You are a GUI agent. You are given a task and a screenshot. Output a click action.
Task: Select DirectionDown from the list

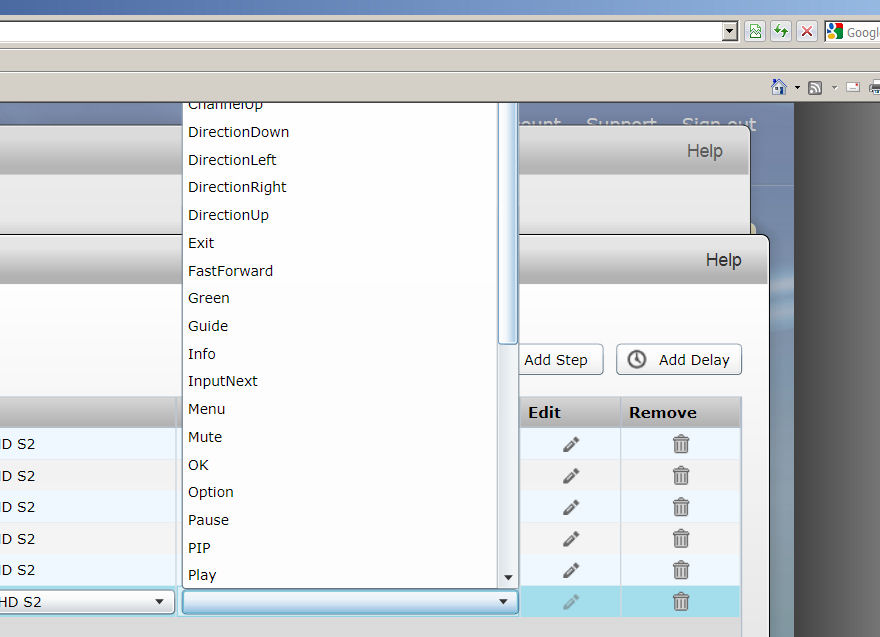click(238, 132)
